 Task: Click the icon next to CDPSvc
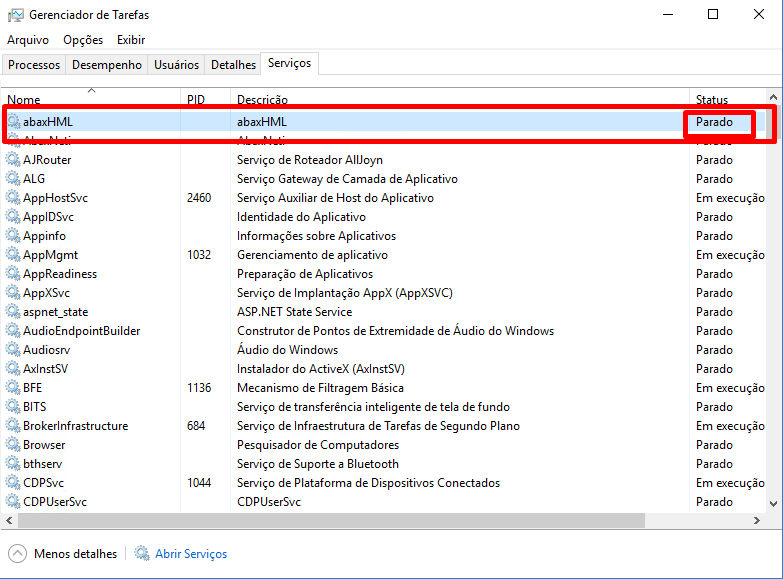coord(13,483)
